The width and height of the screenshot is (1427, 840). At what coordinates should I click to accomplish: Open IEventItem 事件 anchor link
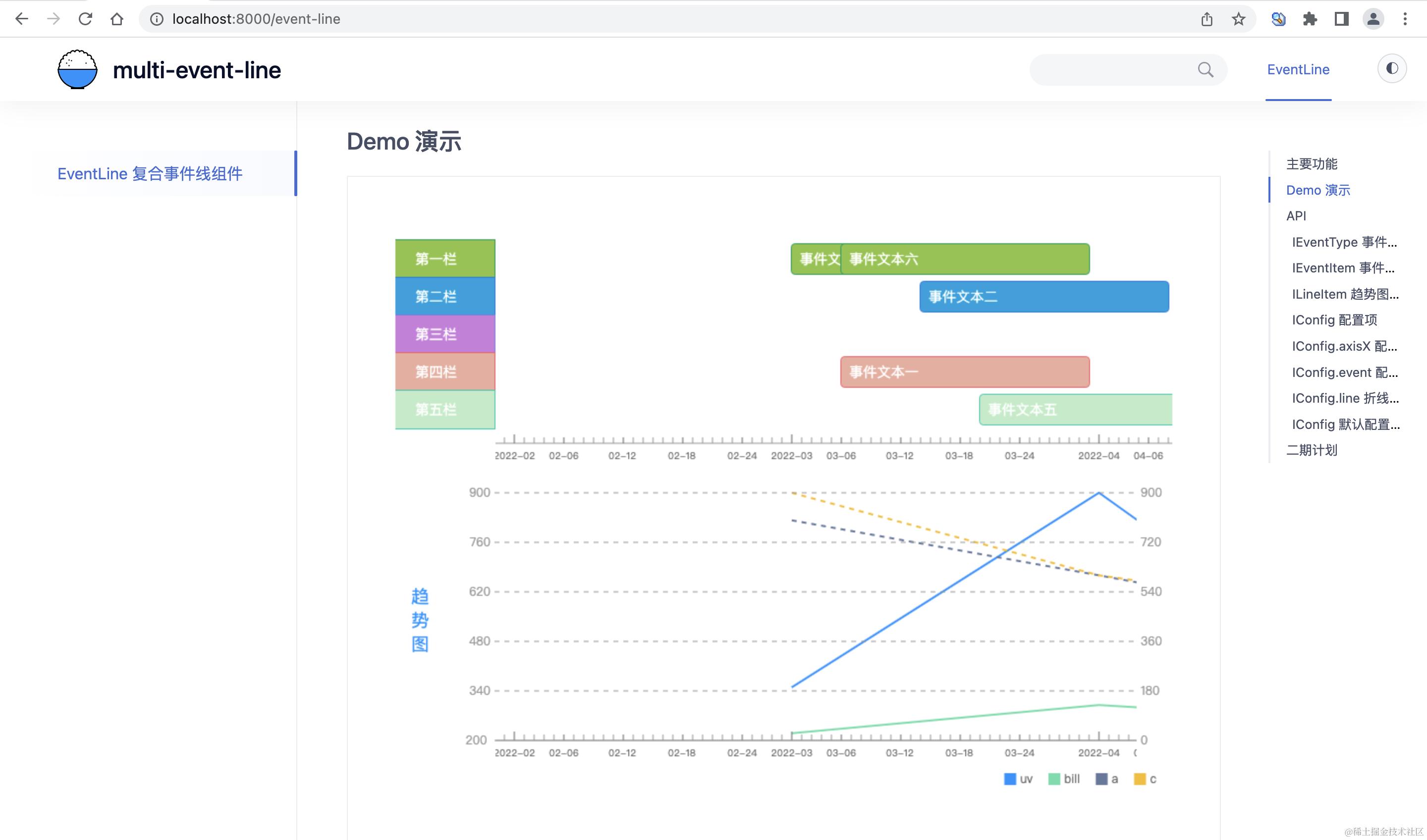pos(1343,268)
